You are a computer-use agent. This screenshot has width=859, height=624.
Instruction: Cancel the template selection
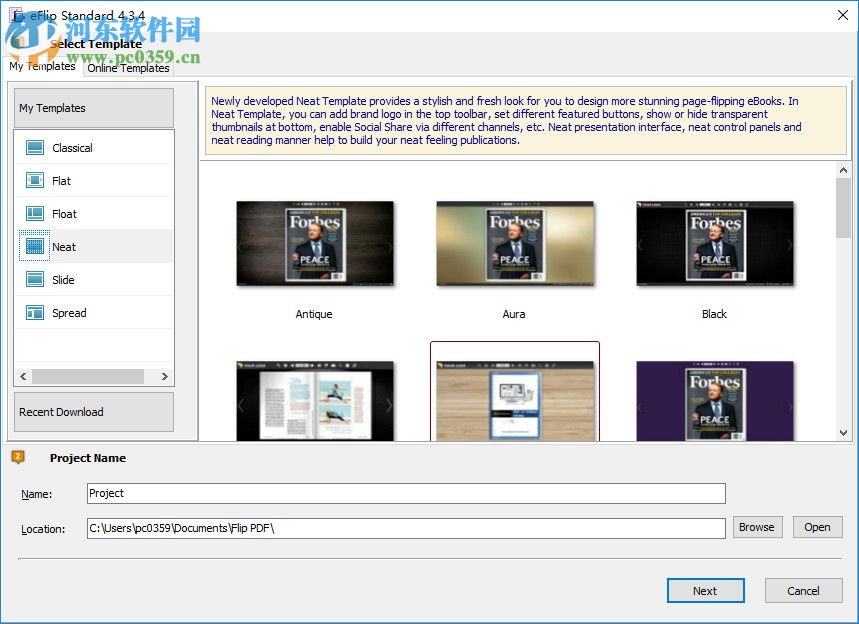pos(803,590)
